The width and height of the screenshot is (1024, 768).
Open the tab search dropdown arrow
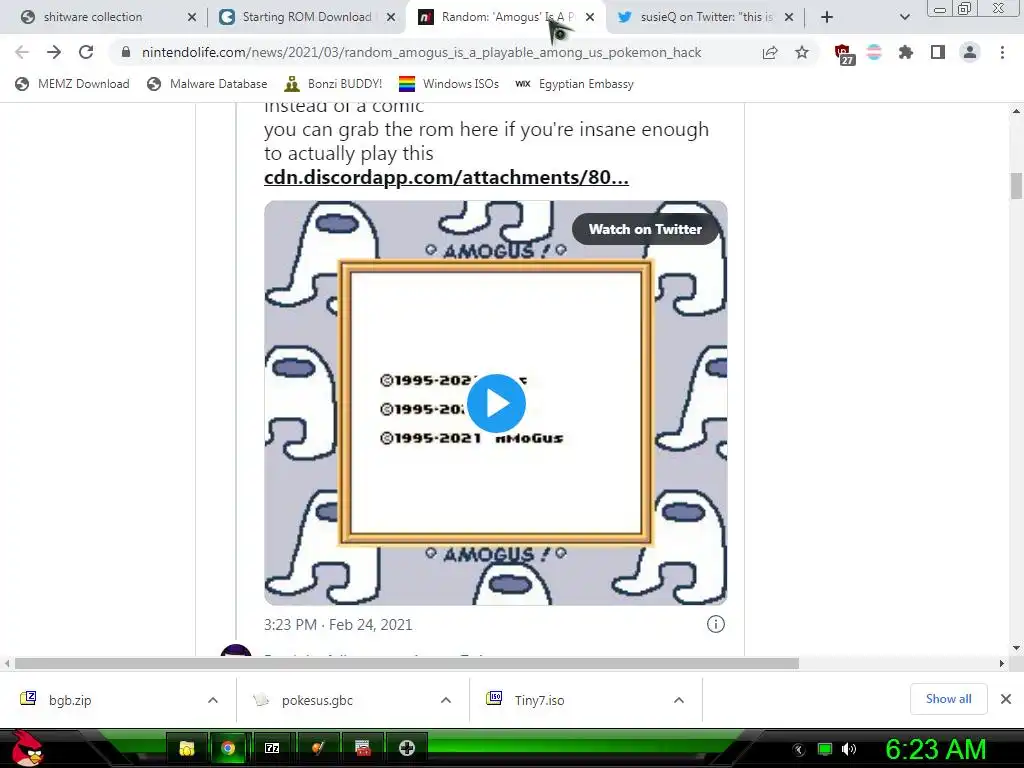pyautogui.click(x=904, y=17)
